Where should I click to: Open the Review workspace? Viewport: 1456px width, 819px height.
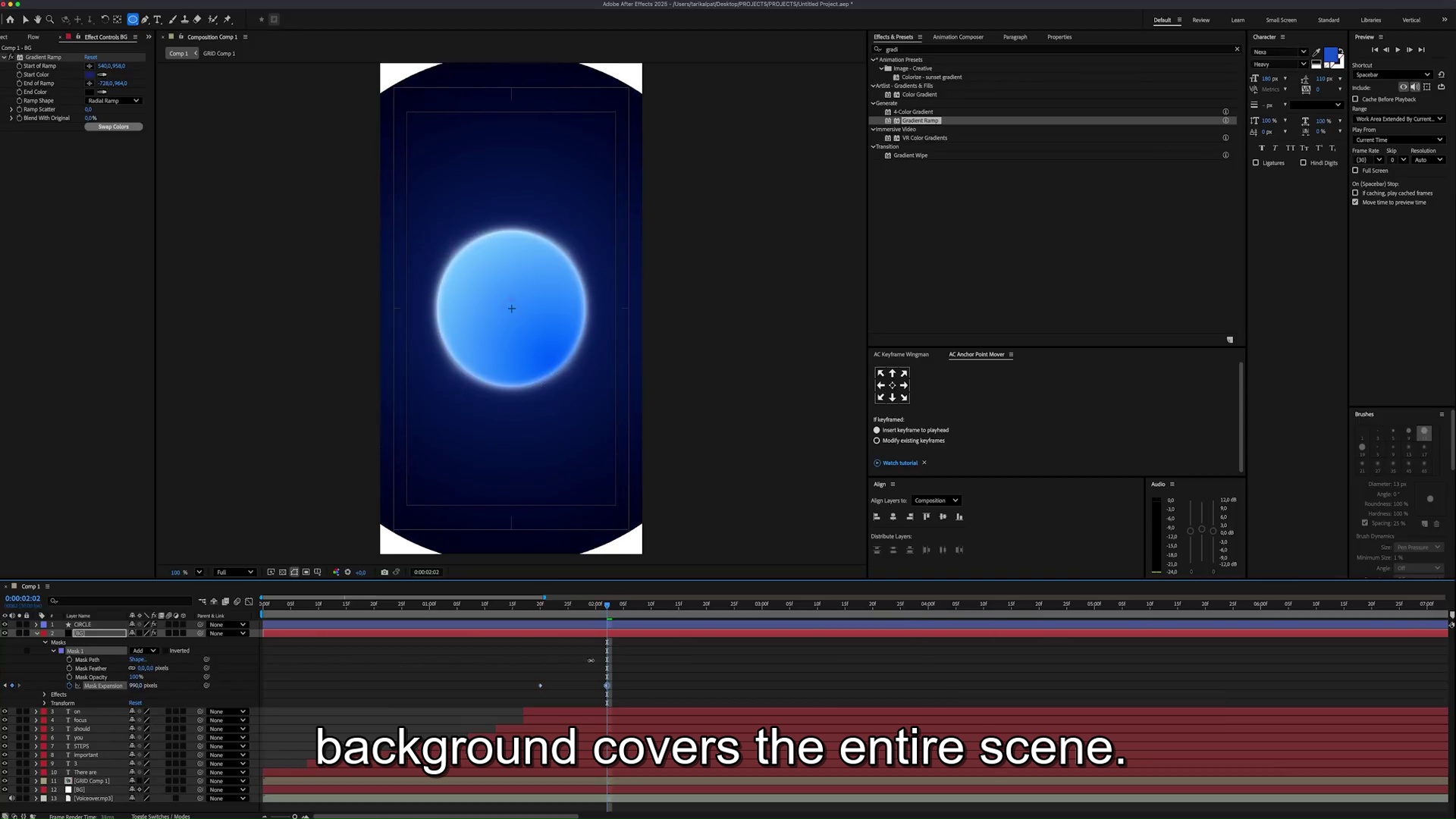click(1201, 20)
